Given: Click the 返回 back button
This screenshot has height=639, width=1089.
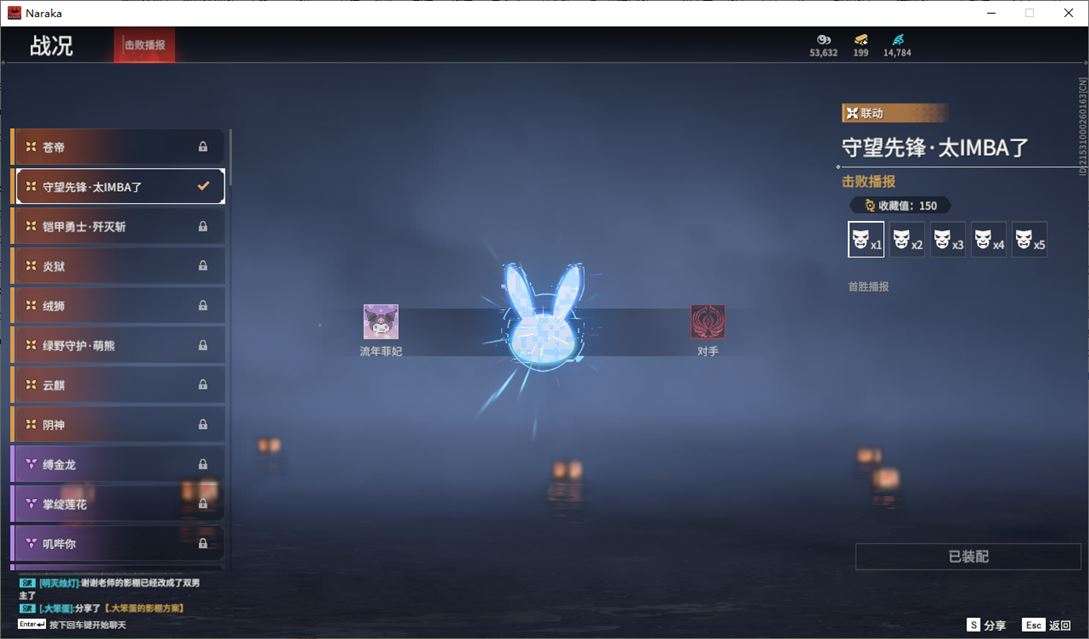Looking at the screenshot, I should point(1047,625).
